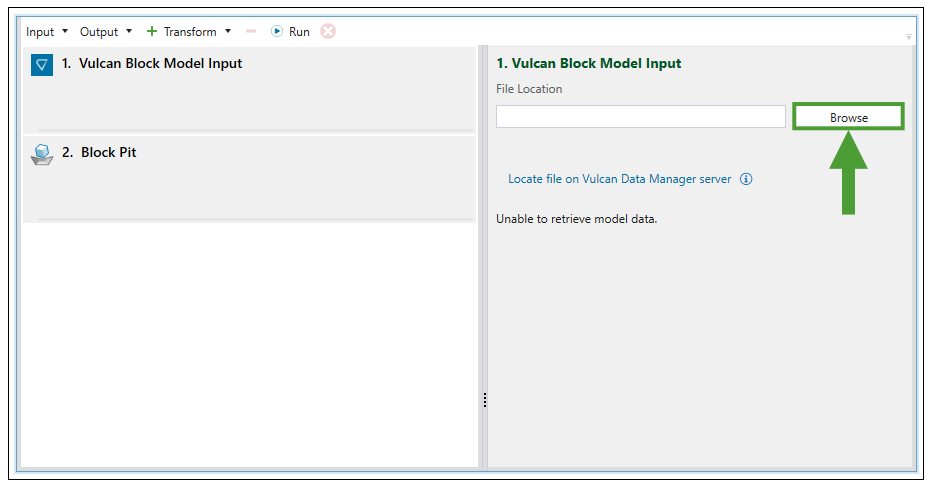The image size is (933, 487).
Task: Click the 'Unable to retrieve model data.' message
Action: [576, 219]
